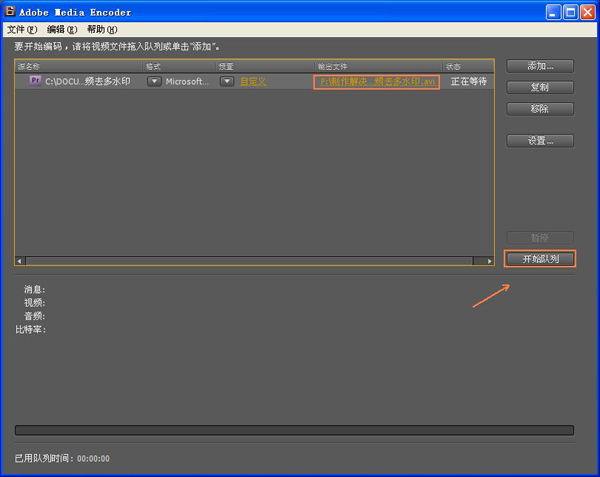Click the horizontal scrollbar track of the queue
This screenshot has height=477, width=600.
coord(249,261)
